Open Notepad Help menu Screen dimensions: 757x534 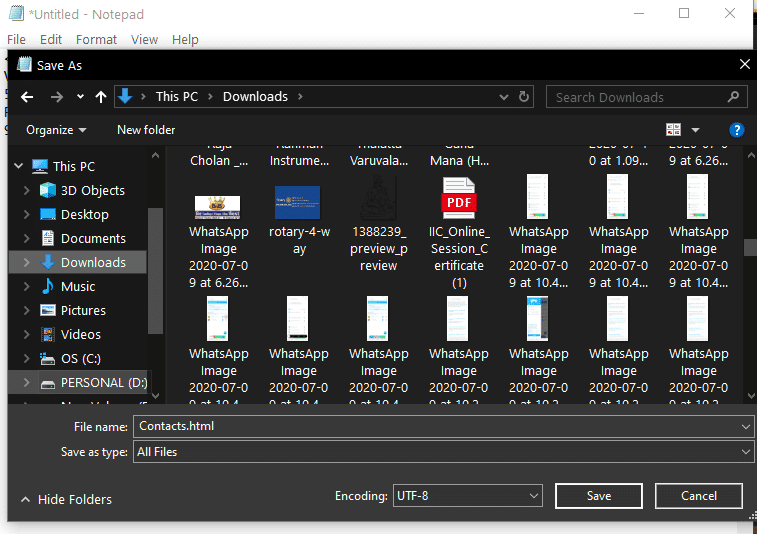point(185,40)
